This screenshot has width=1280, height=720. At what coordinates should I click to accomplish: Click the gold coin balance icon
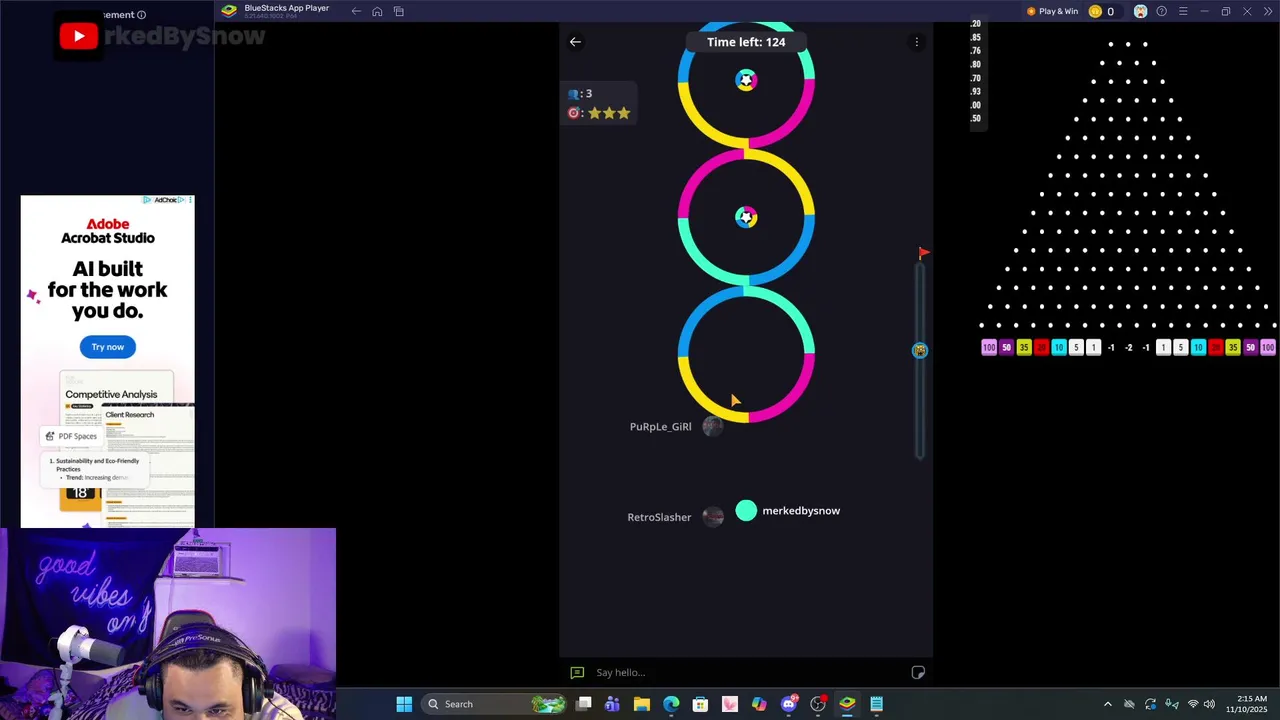point(1095,11)
